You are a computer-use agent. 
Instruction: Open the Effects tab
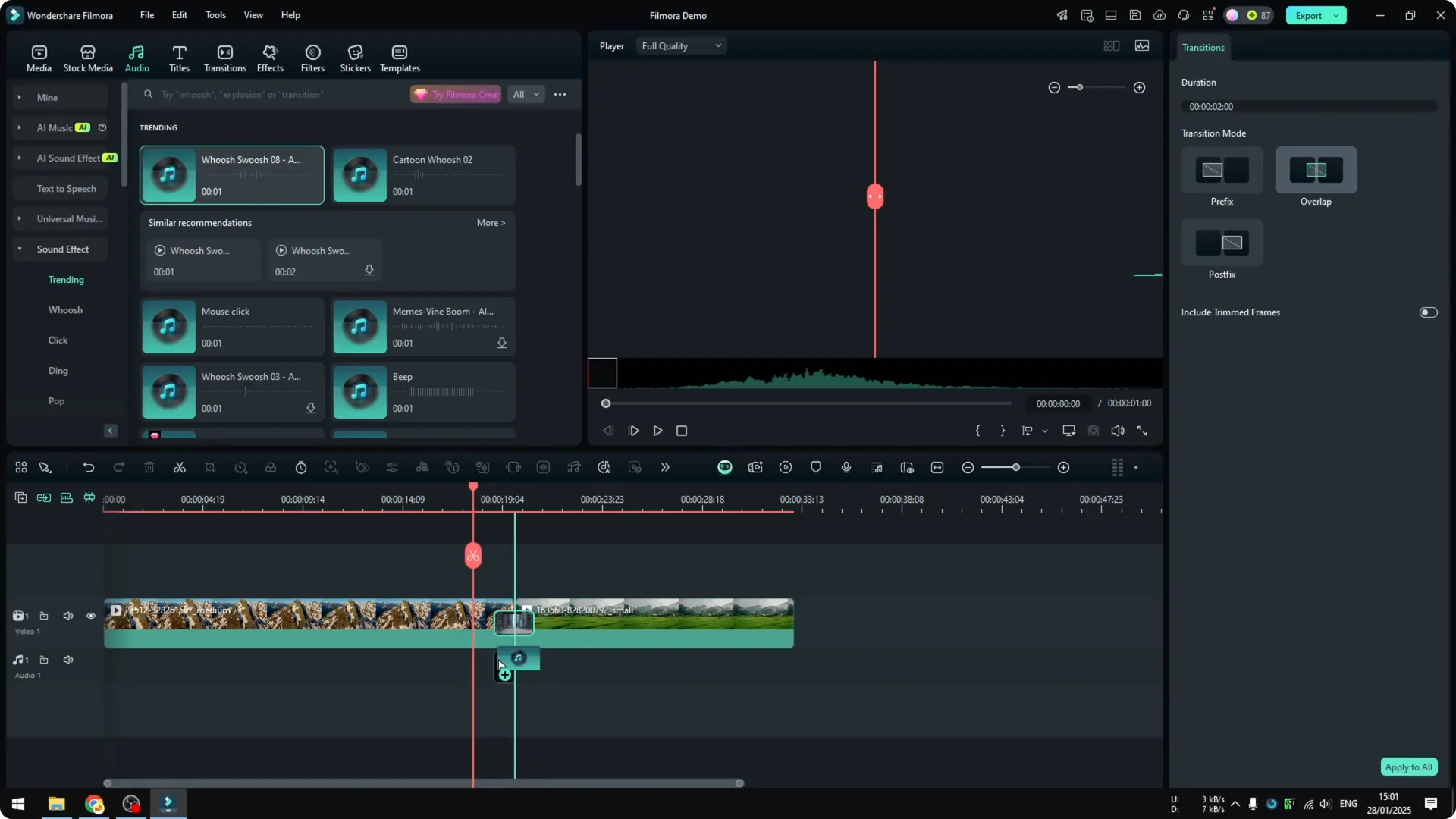[x=270, y=58]
